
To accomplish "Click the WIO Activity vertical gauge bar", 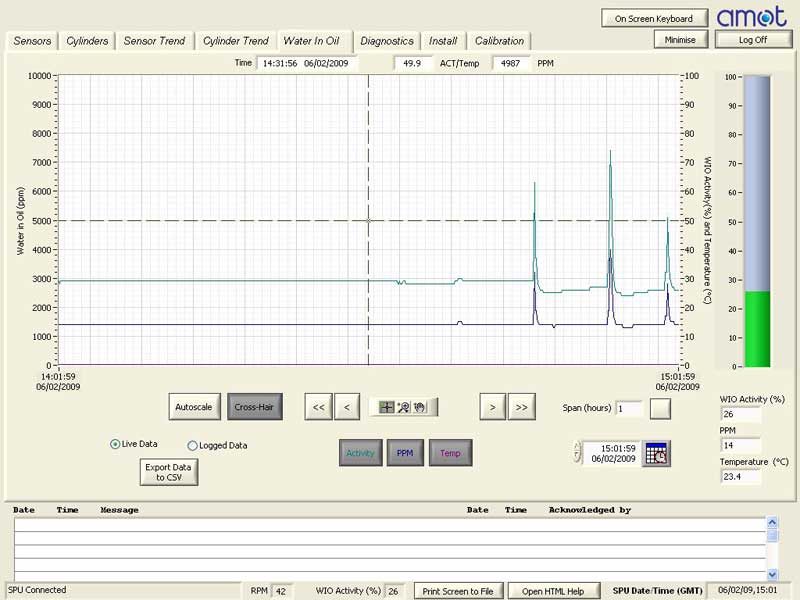I will coord(757,221).
